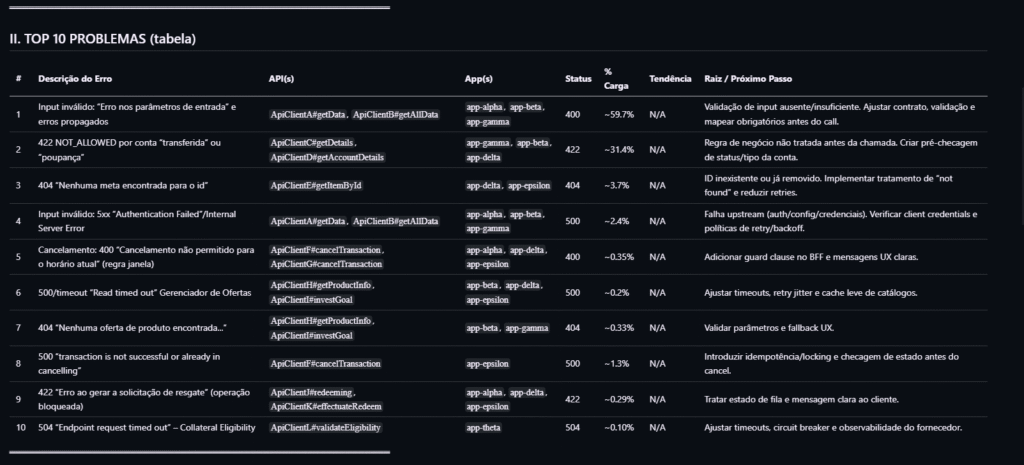Click ApiClientI#investGoal in row 7

[312, 336]
